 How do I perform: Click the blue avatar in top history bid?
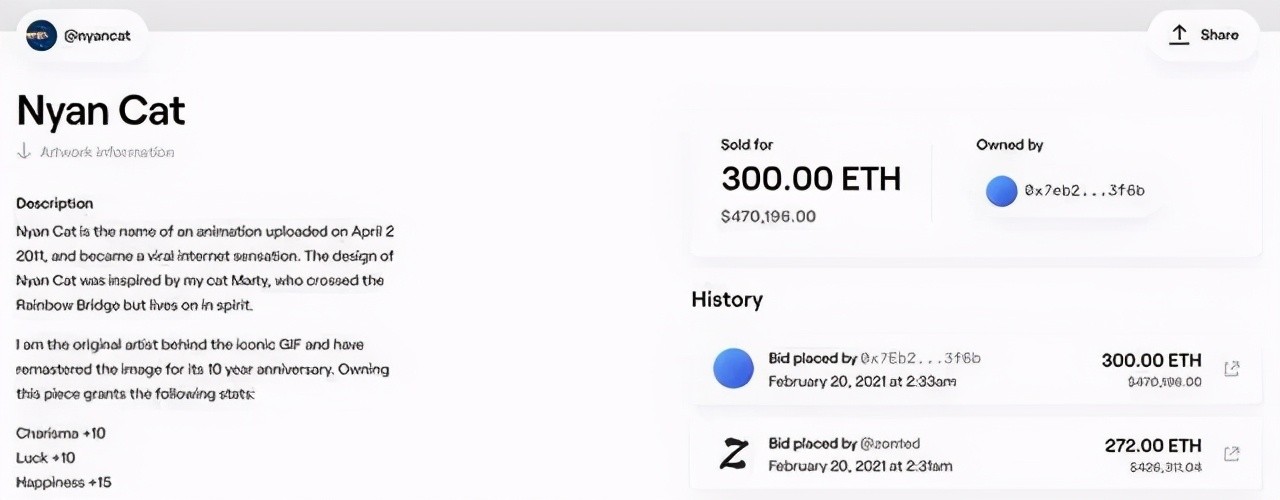[x=733, y=369]
